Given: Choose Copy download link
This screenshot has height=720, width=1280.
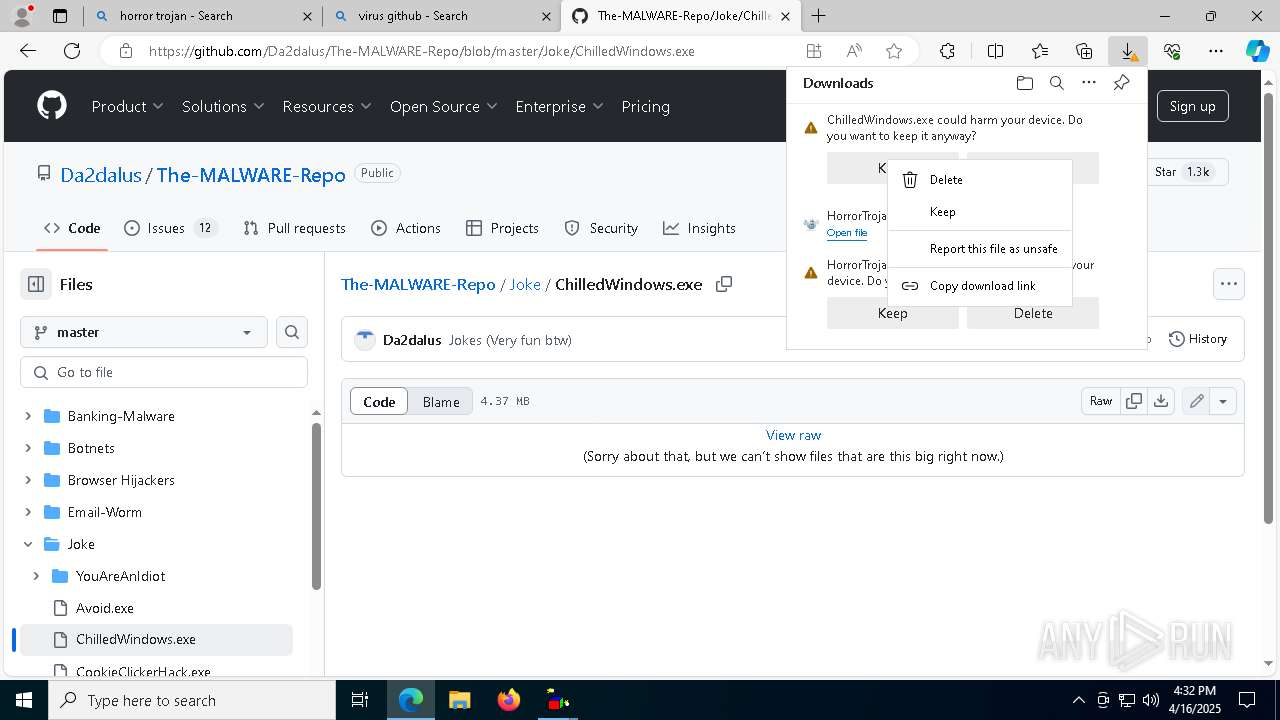Looking at the screenshot, I should point(980,286).
